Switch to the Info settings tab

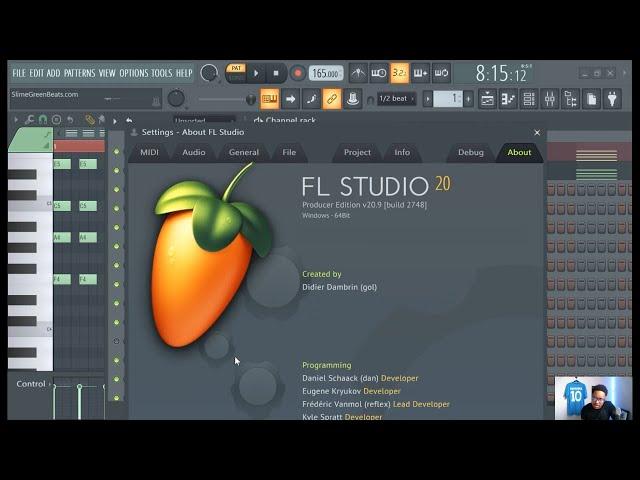(x=402, y=152)
